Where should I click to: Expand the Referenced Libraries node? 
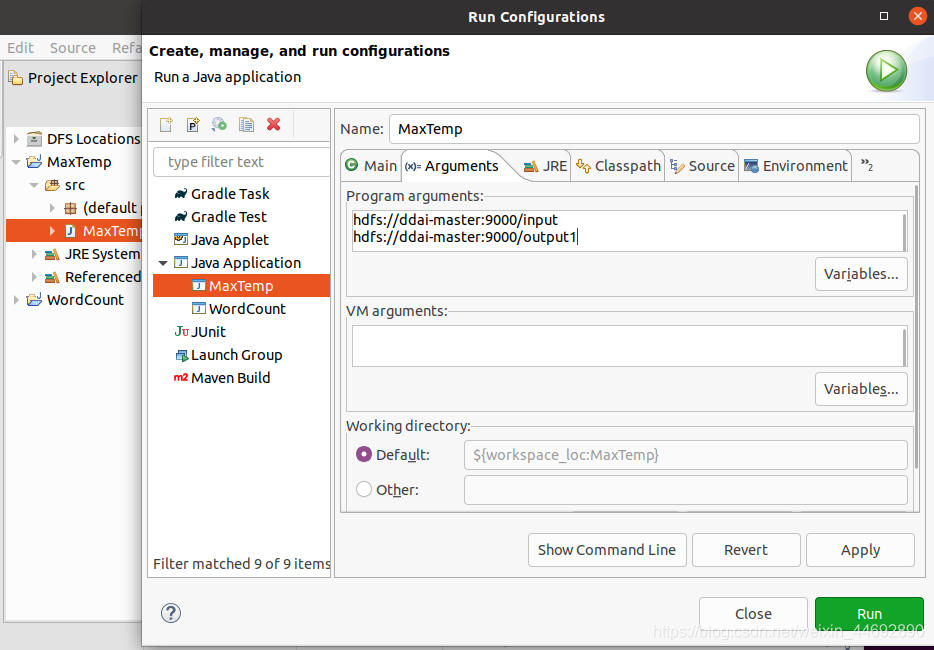[x=34, y=277]
